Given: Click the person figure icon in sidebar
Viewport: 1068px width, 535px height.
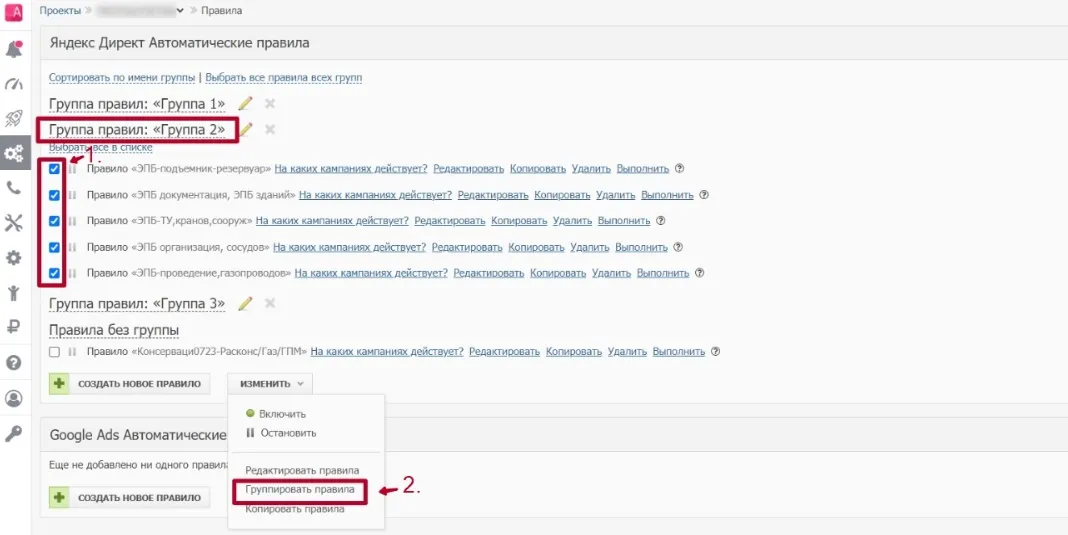Looking at the screenshot, I should coord(14,293).
